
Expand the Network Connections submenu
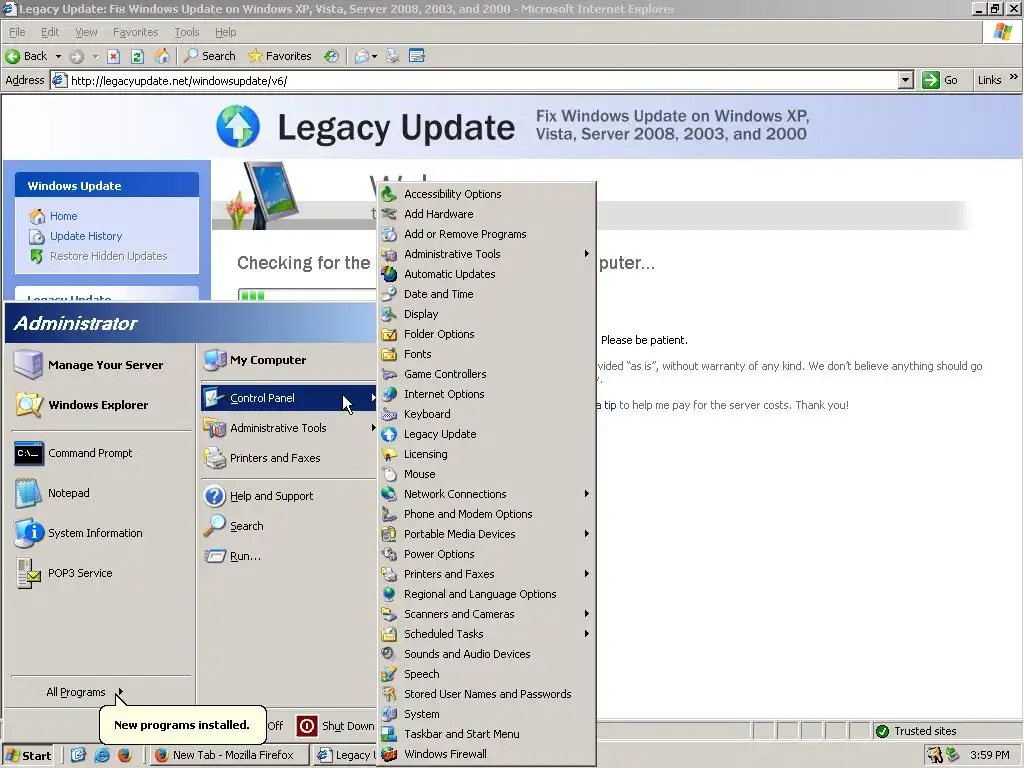(586, 494)
